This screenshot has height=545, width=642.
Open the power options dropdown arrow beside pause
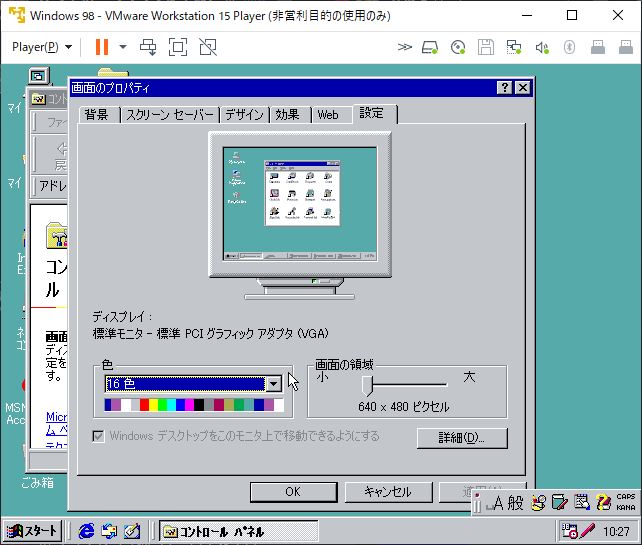pyautogui.click(x=123, y=47)
